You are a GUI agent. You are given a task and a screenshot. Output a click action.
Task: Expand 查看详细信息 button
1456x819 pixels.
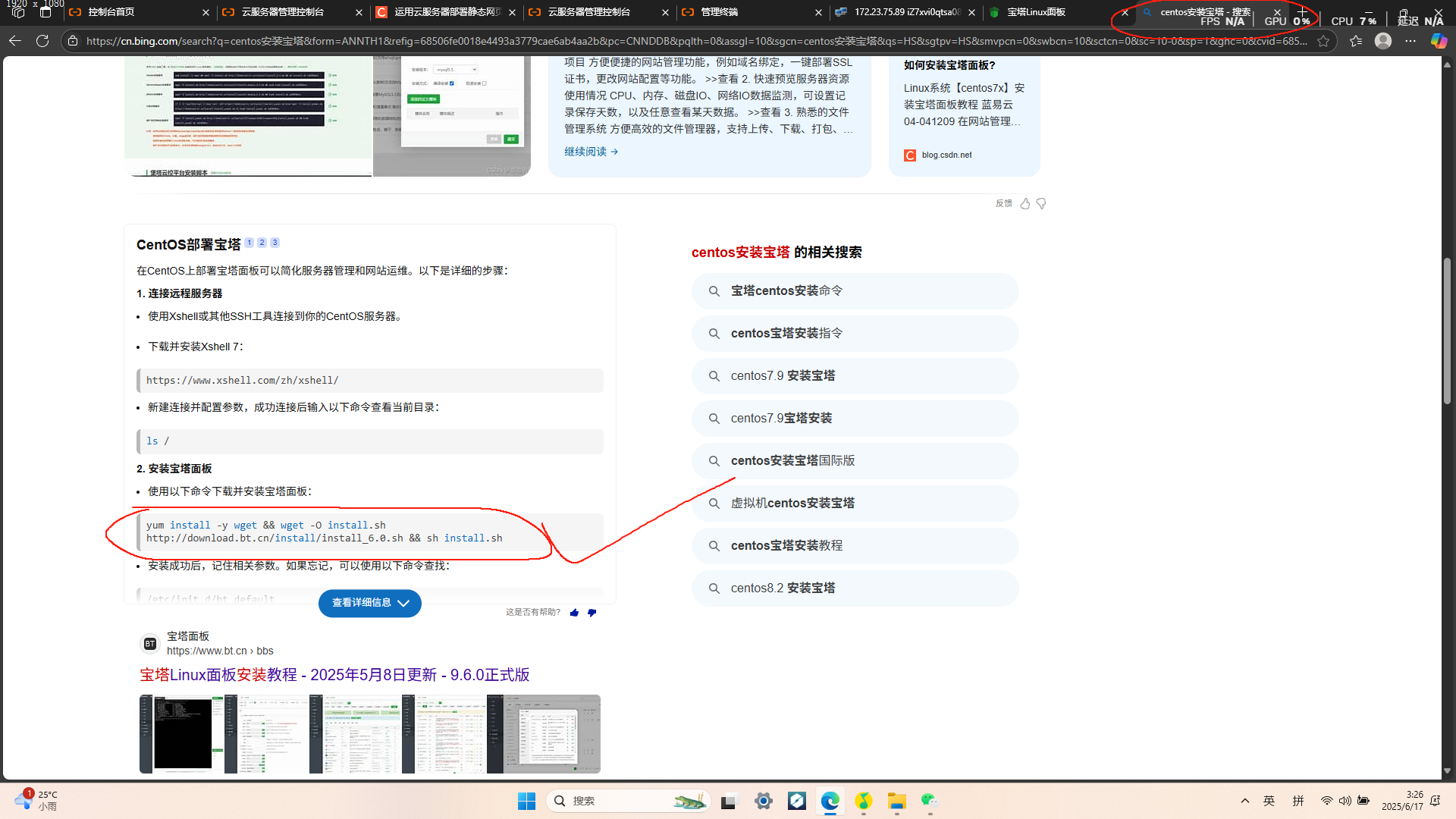[x=369, y=603]
